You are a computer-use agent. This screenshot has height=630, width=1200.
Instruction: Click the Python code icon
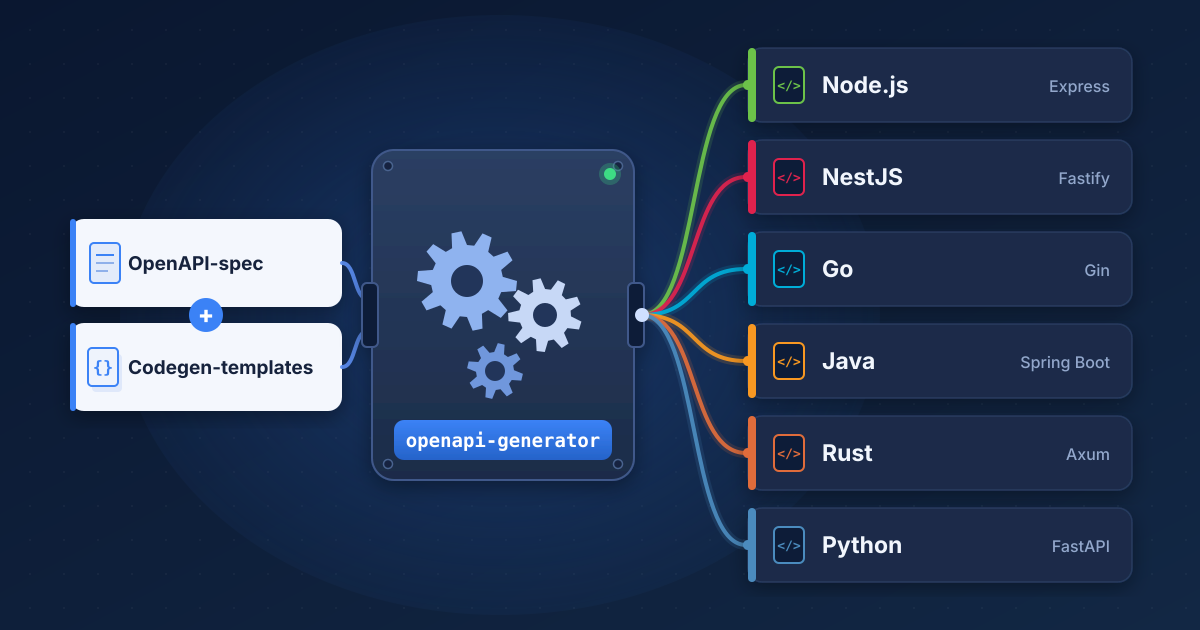click(x=789, y=546)
